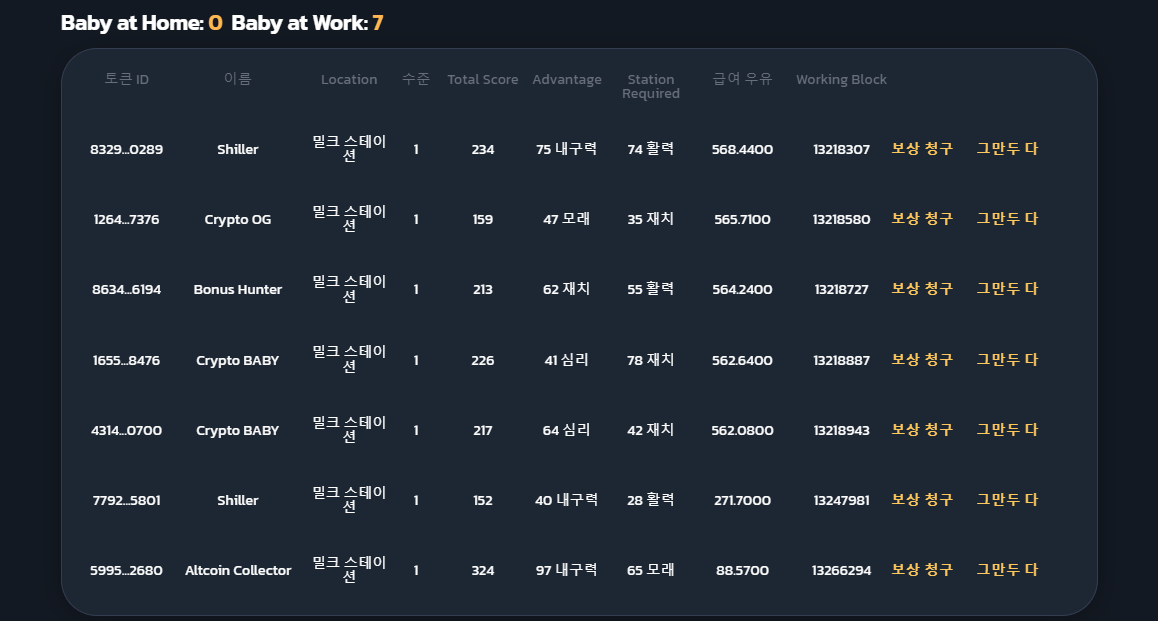Click milk value 88.5700
The width and height of the screenshot is (1158, 621).
742,571
